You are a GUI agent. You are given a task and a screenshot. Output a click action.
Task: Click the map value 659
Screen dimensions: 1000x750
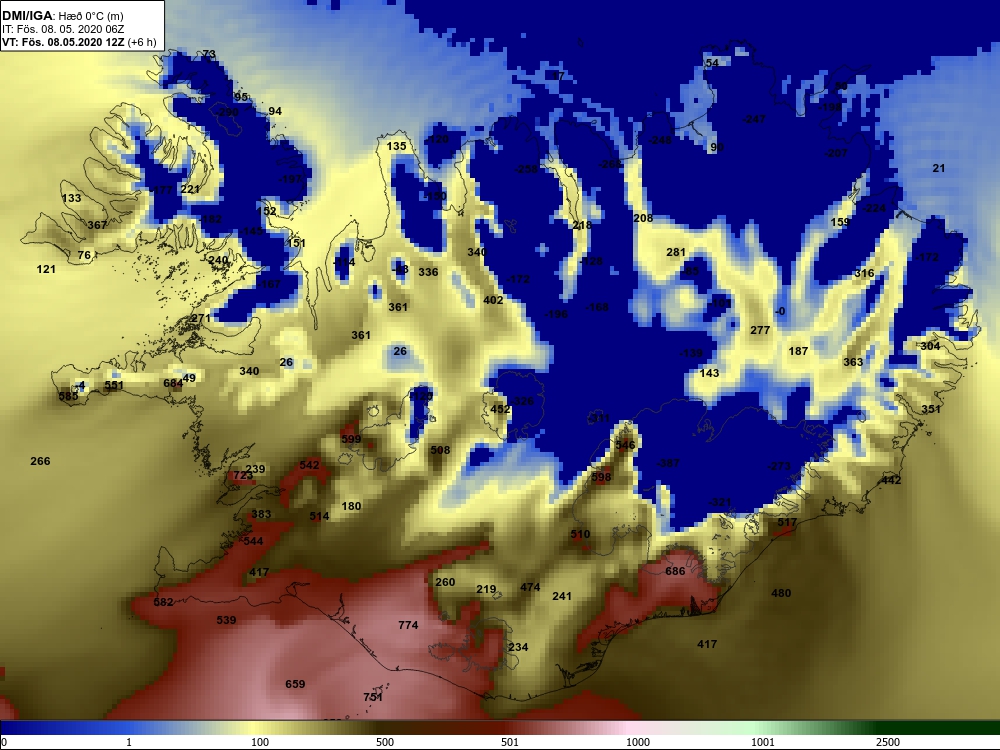pos(295,684)
